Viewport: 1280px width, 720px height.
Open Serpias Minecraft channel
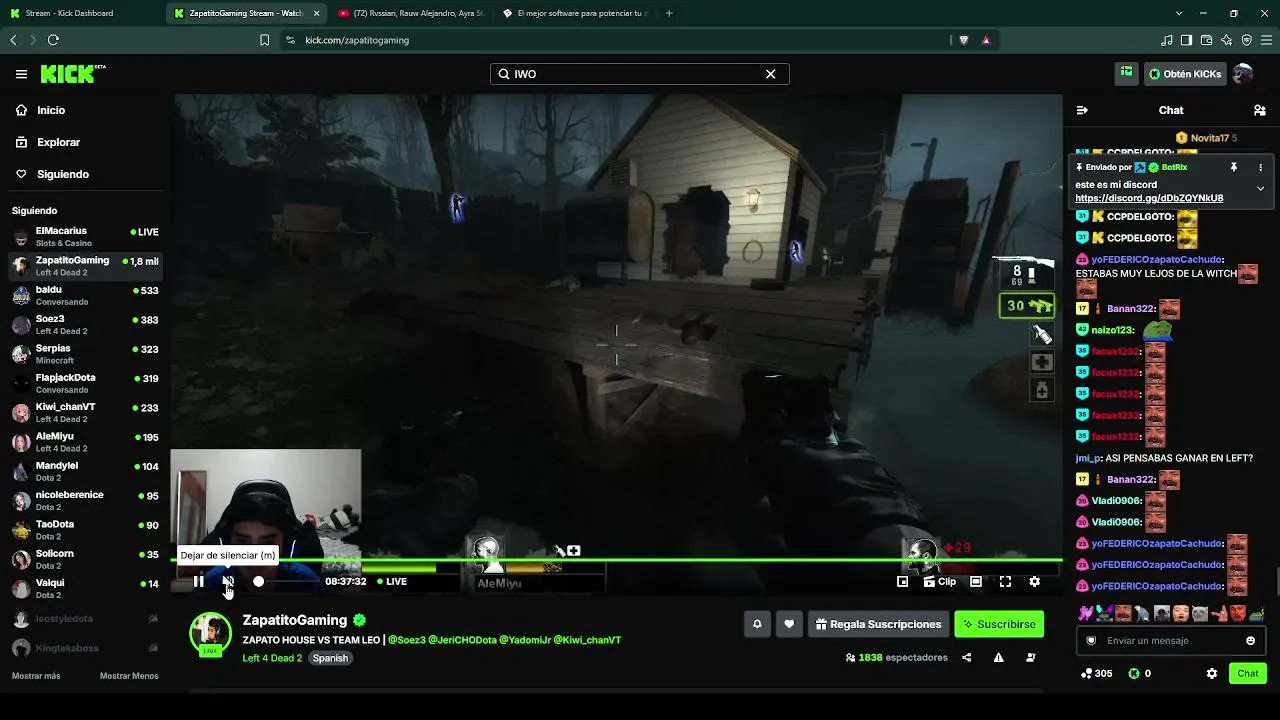tap(84, 354)
